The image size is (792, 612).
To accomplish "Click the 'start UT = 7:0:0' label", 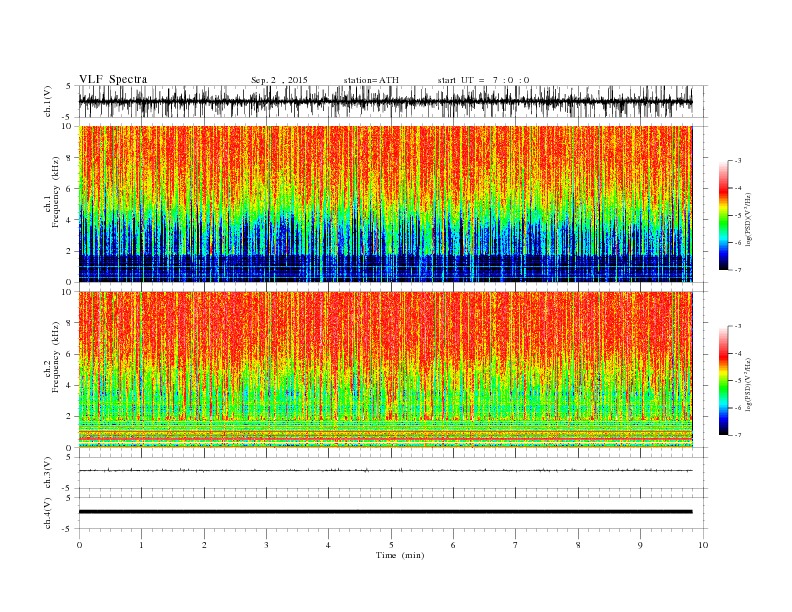I will pos(483,80).
